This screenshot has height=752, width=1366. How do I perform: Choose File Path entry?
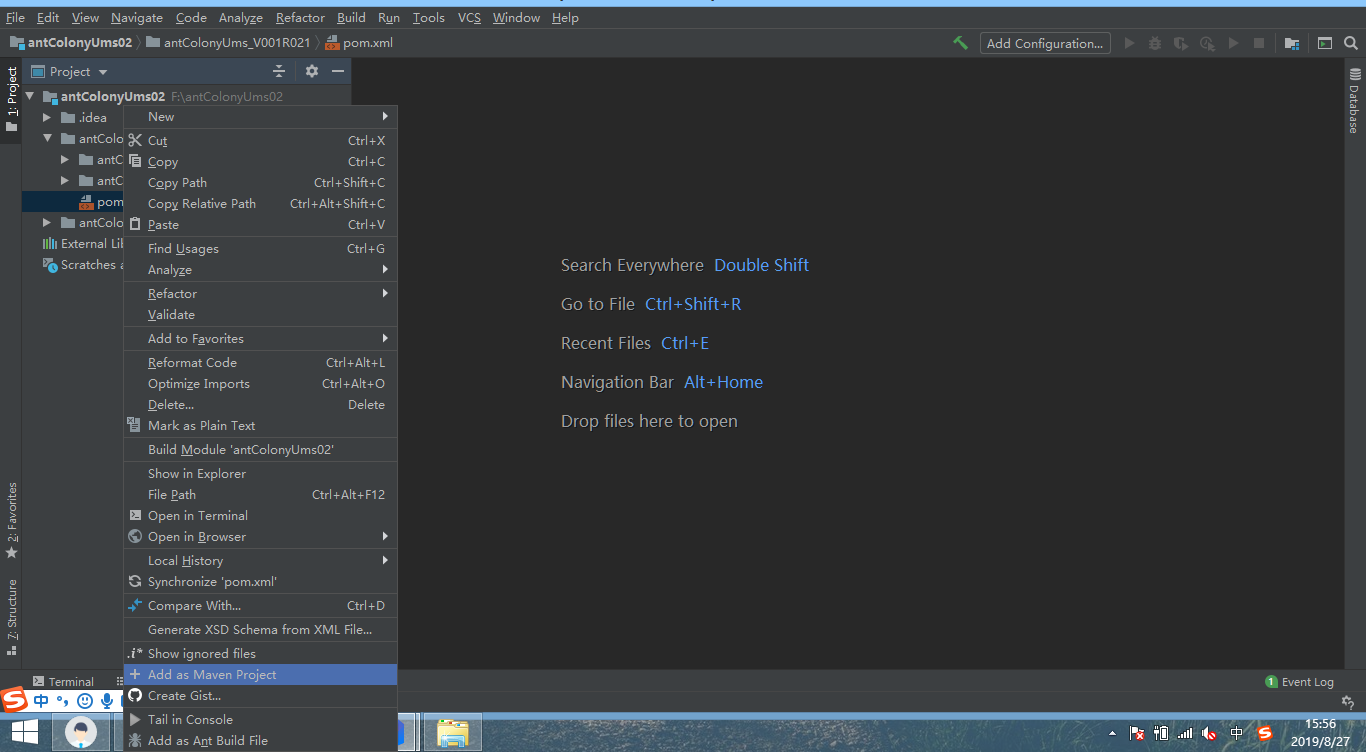pos(260,495)
